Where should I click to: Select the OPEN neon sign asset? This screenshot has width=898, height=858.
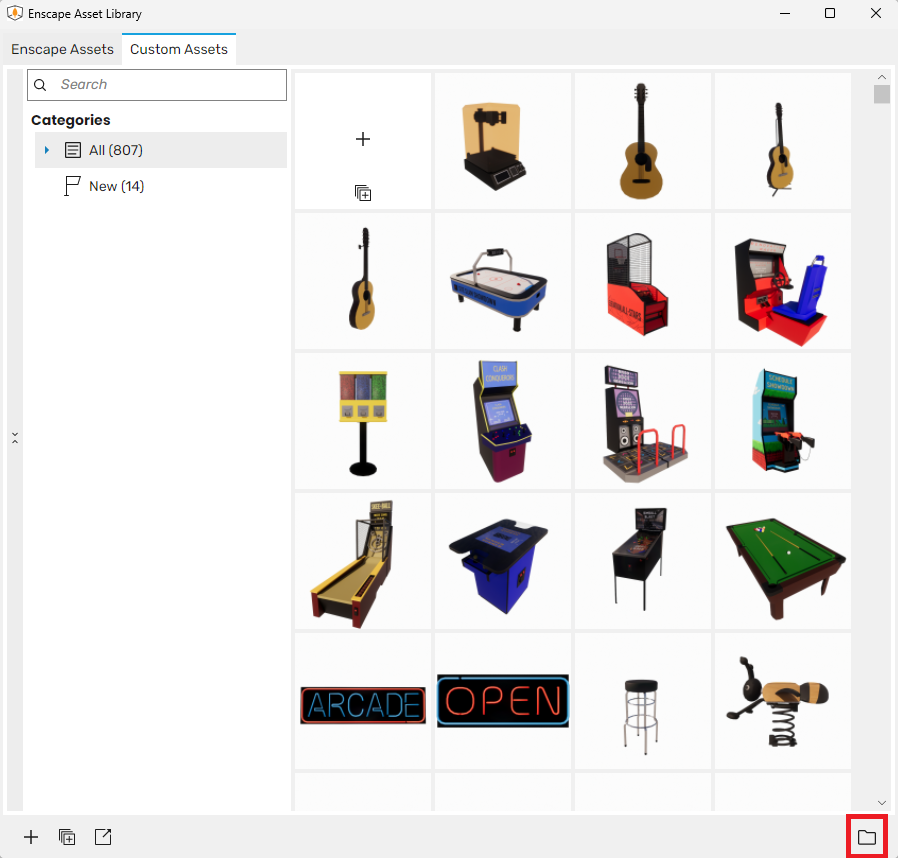[x=503, y=701]
